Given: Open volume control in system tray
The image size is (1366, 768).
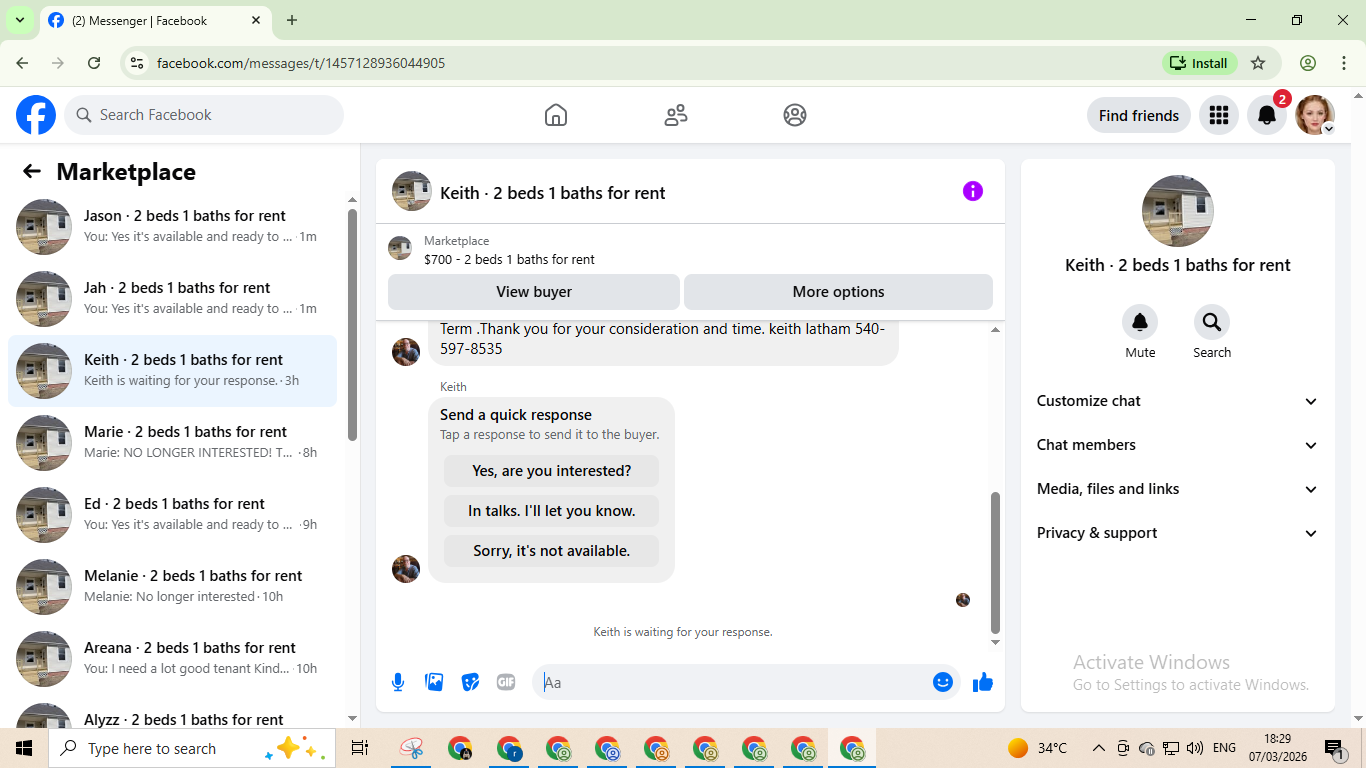Looking at the screenshot, I should point(1194,748).
